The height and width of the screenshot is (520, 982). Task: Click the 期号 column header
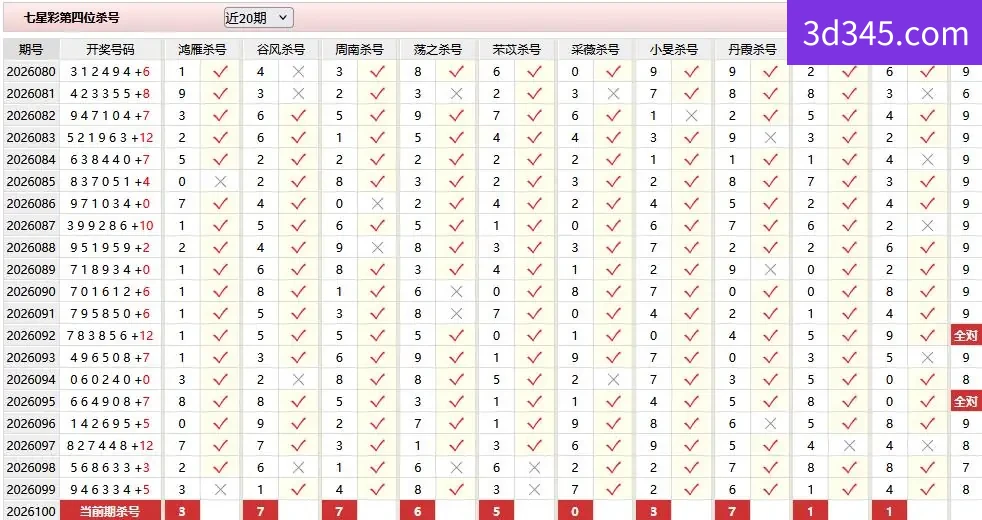[31, 49]
